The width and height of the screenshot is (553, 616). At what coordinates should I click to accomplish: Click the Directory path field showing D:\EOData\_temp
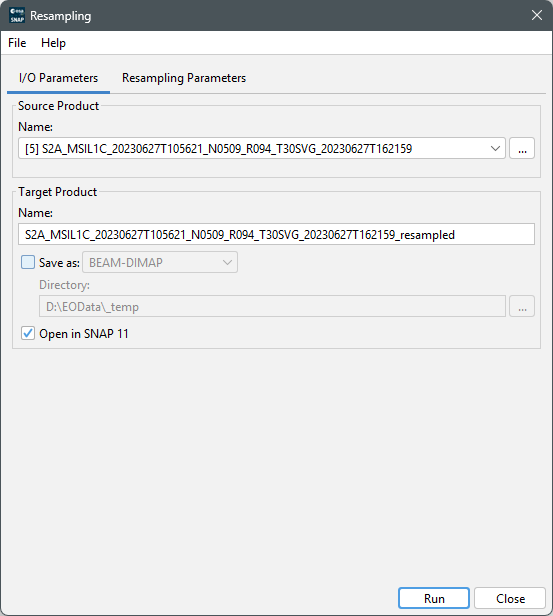click(x=272, y=306)
